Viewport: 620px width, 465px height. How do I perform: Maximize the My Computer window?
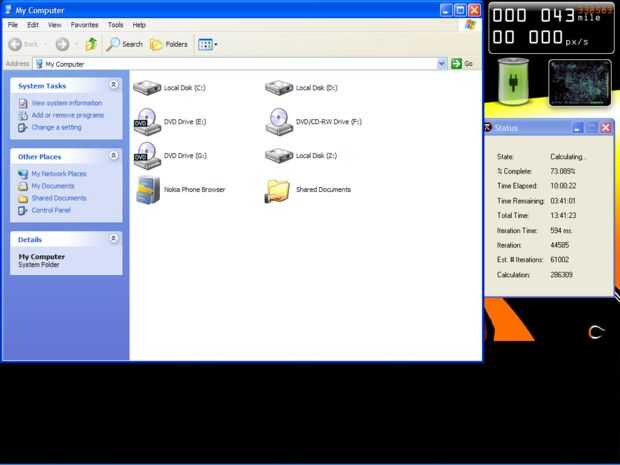coord(460,10)
